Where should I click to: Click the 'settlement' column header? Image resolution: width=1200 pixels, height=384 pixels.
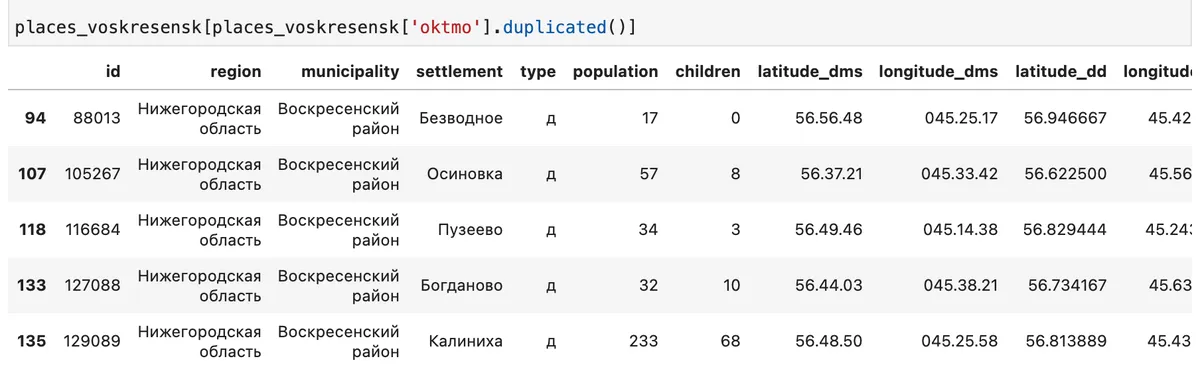point(459,72)
